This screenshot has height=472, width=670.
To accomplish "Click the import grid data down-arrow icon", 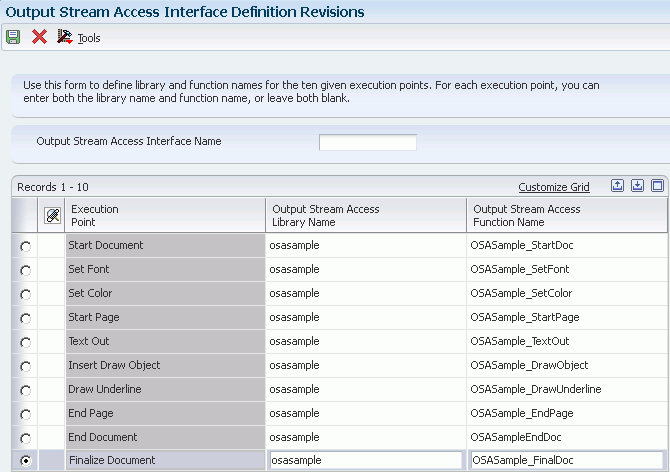I will [637, 186].
